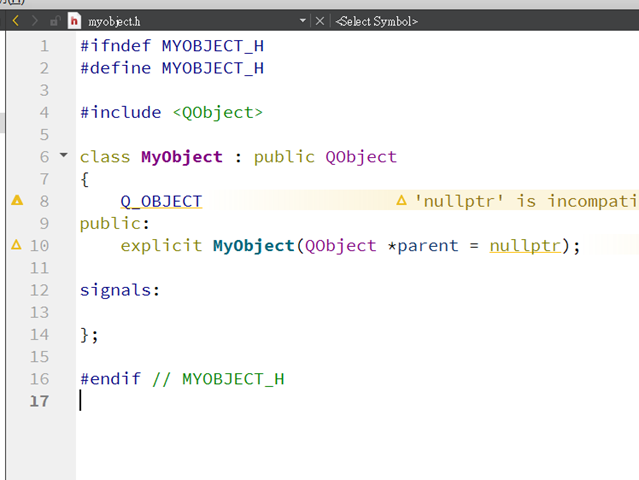This screenshot has height=480, width=639.
Task: Click the Q_OBJECT macro on line 8
Action: point(161,201)
